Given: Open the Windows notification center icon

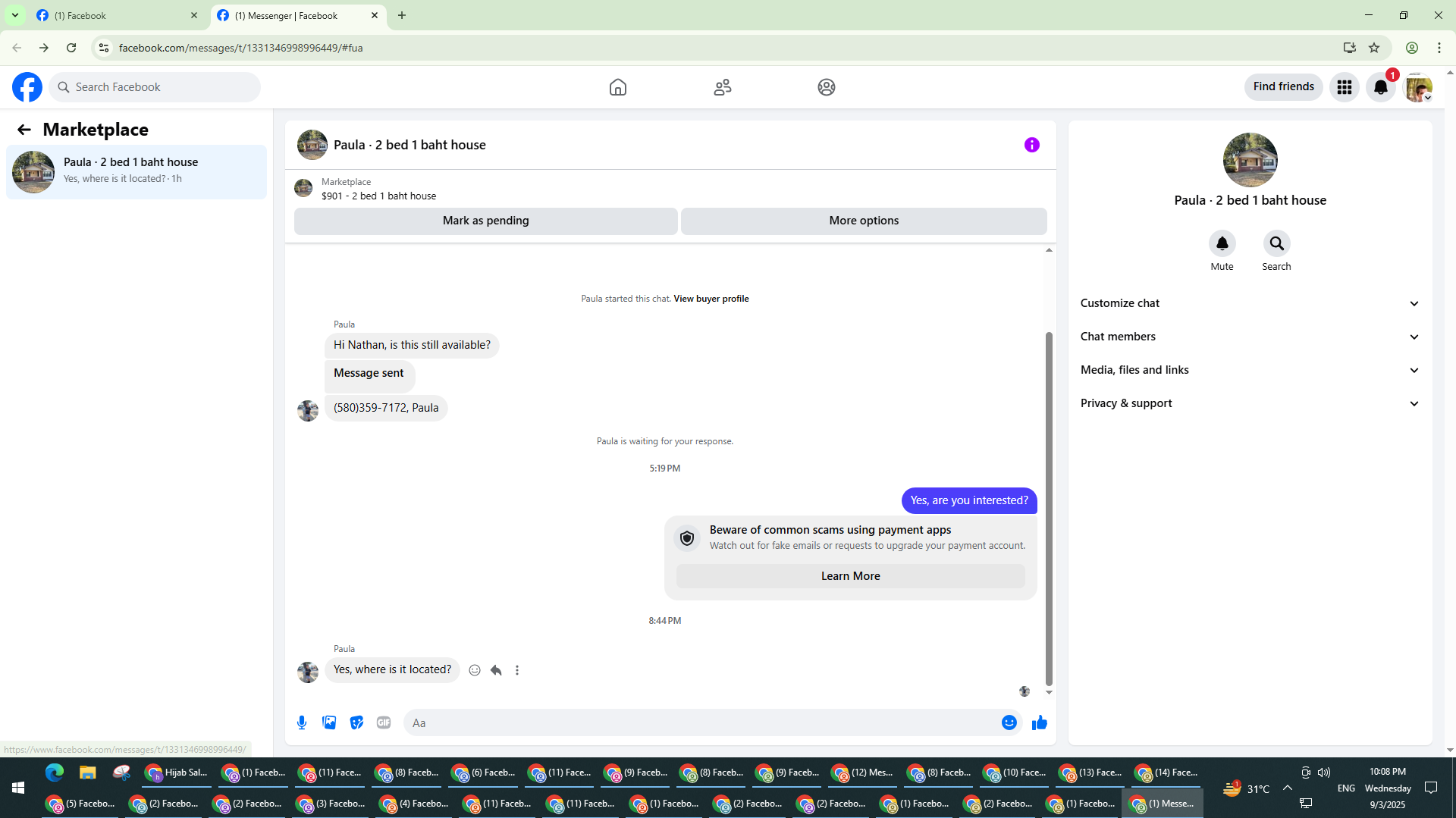Looking at the screenshot, I should [x=1431, y=788].
